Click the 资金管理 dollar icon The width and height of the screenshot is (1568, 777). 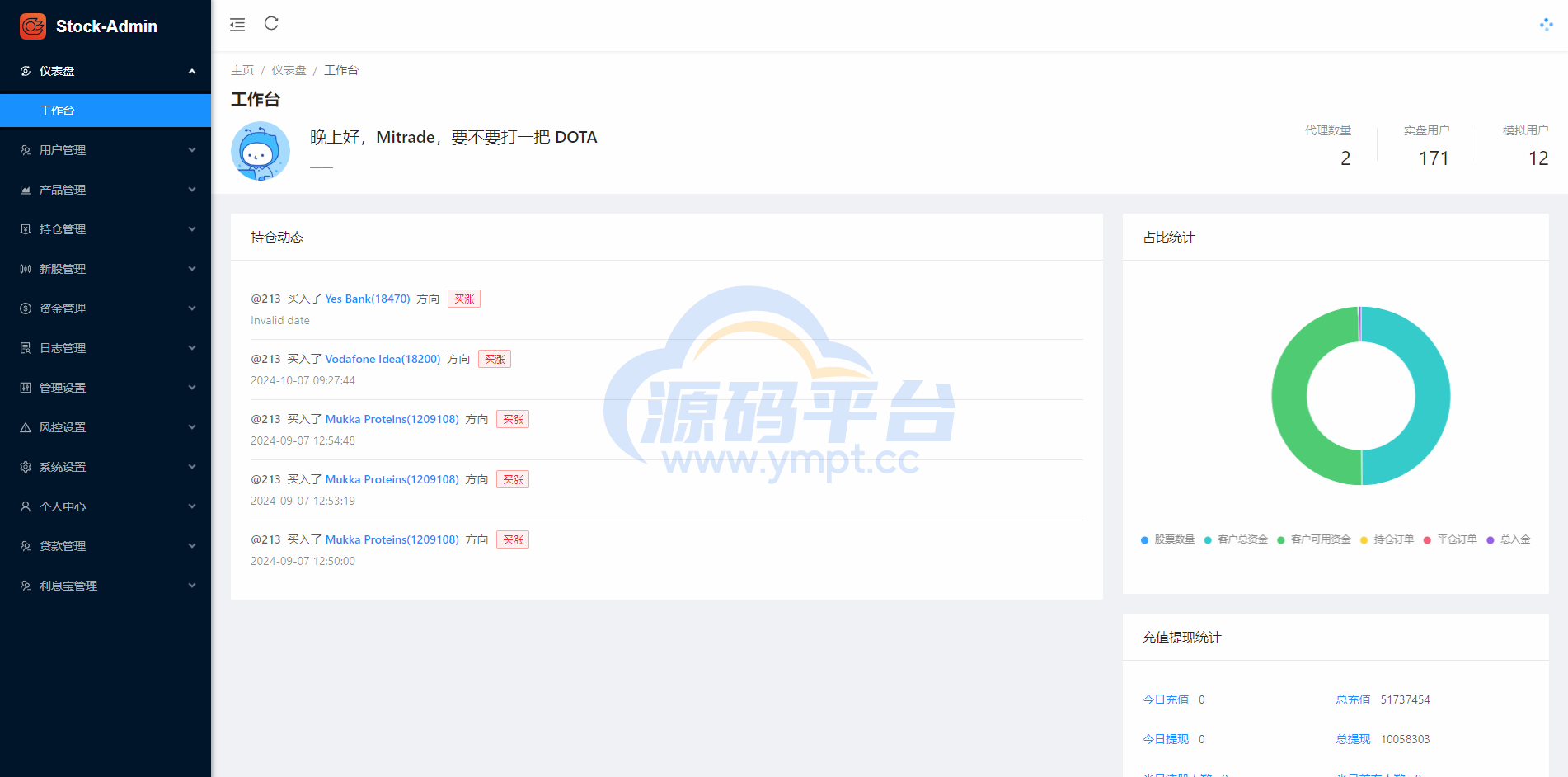click(x=26, y=308)
